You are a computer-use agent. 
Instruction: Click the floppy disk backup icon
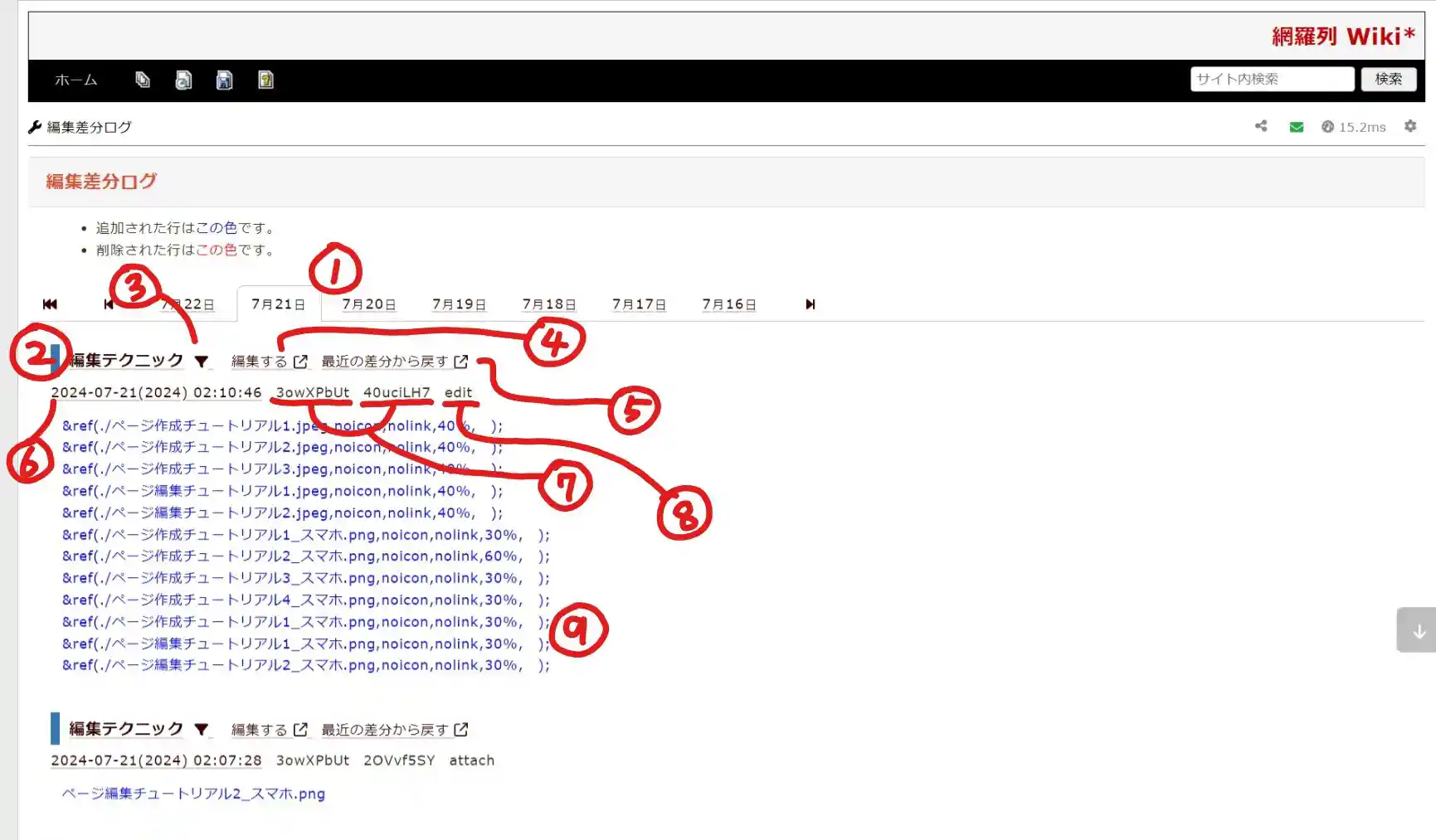[224, 80]
